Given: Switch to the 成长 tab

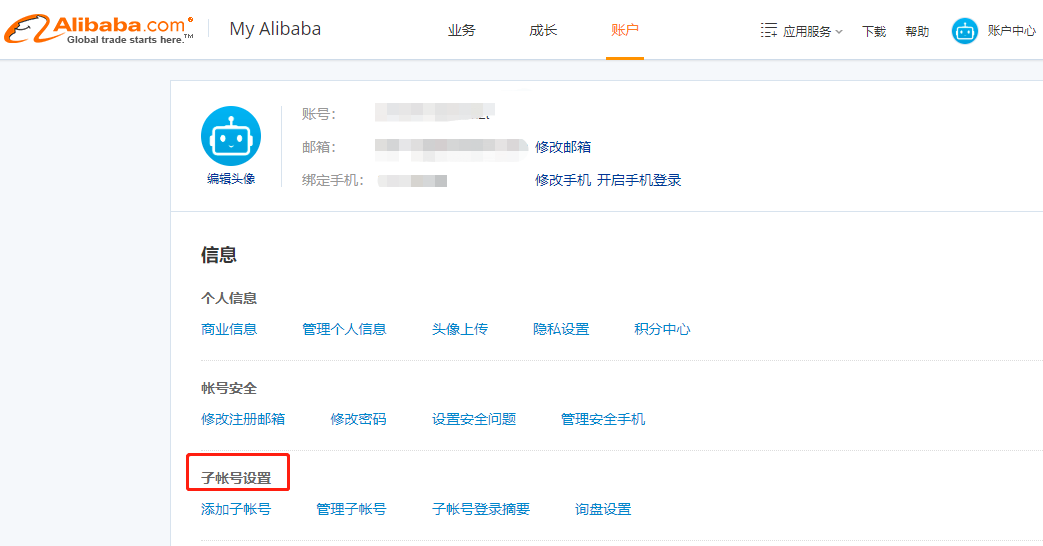Looking at the screenshot, I should coord(543,31).
